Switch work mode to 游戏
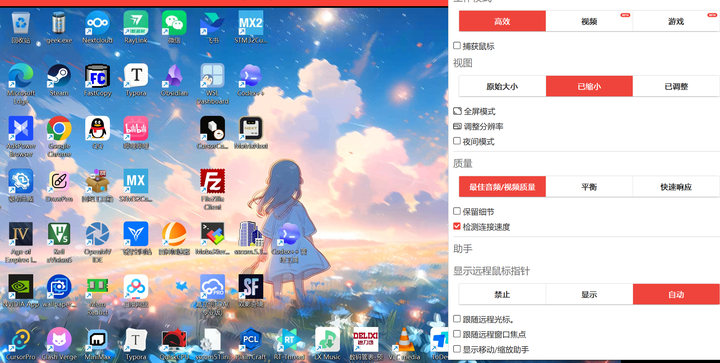The width and height of the screenshot is (720, 363). click(676, 21)
